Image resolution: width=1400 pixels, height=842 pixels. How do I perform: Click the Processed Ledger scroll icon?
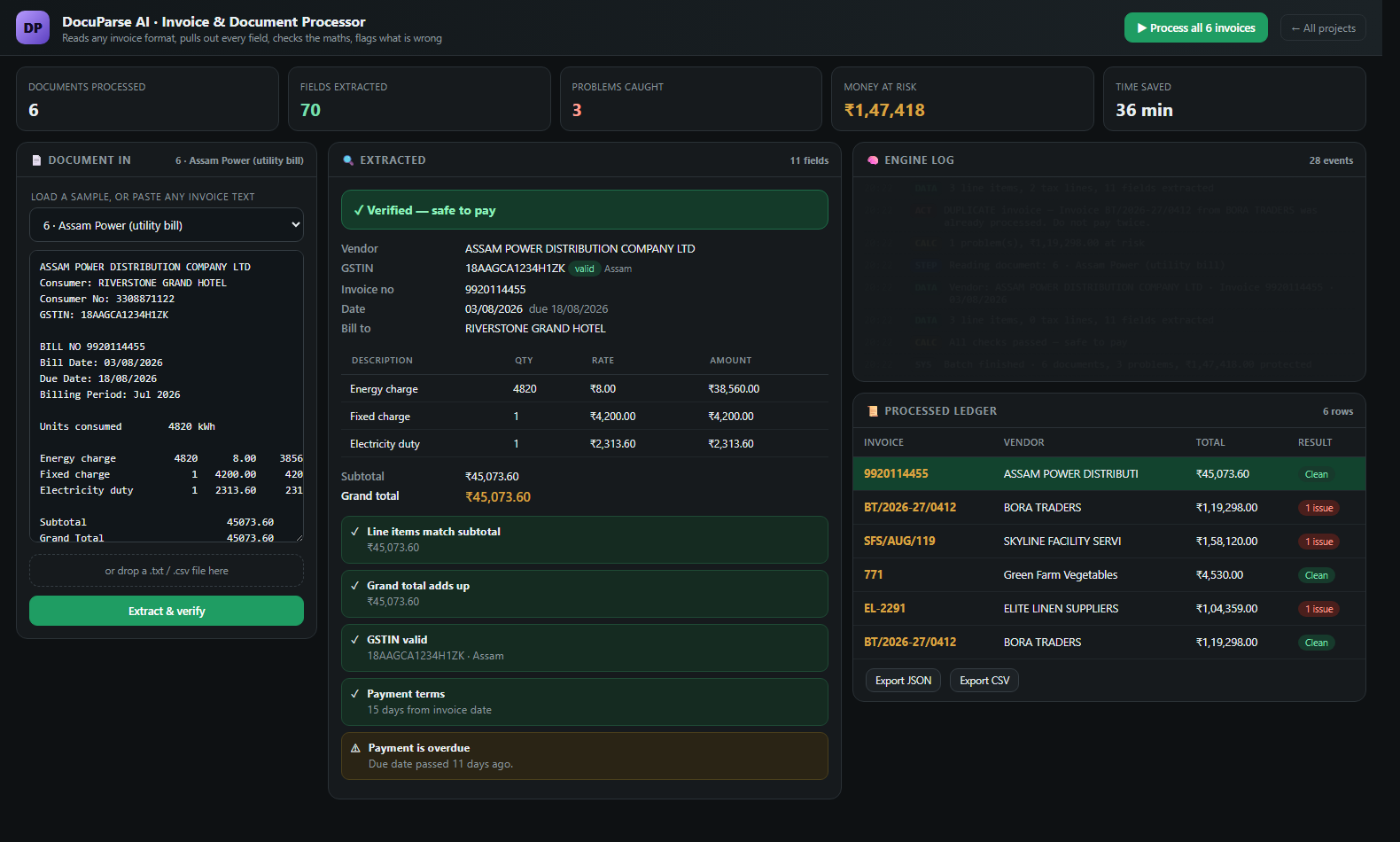point(873,411)
